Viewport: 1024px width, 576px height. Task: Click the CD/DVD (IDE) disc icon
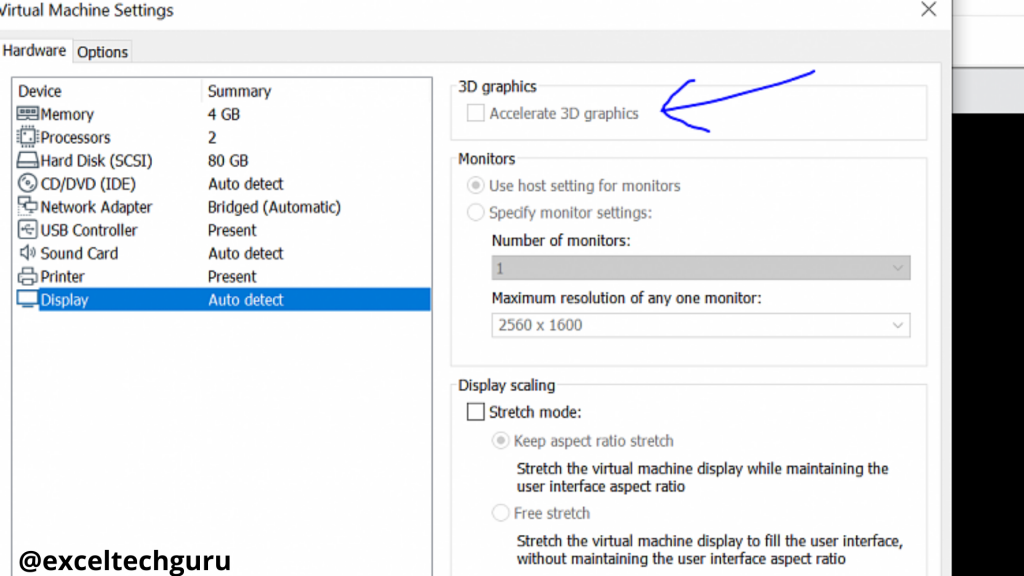tap(27, 184)
